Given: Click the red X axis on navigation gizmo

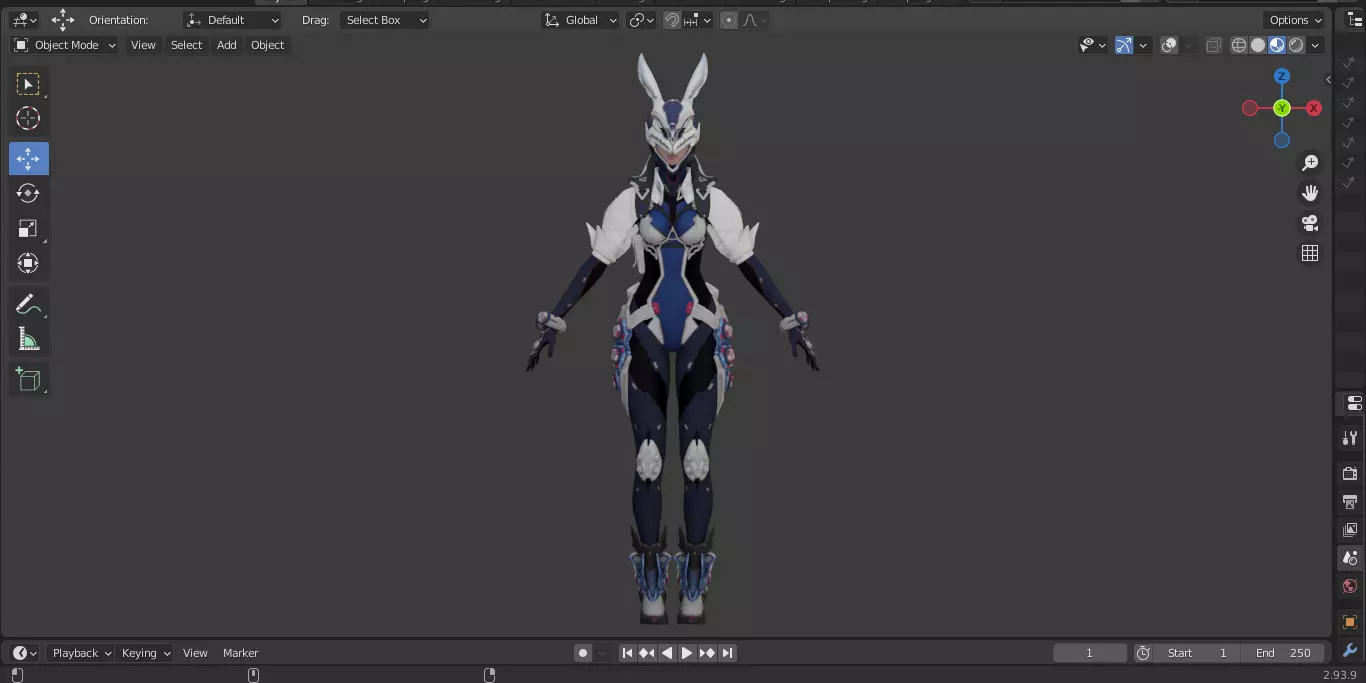Looking at the screenshot, I should [x=1314, y=108].
